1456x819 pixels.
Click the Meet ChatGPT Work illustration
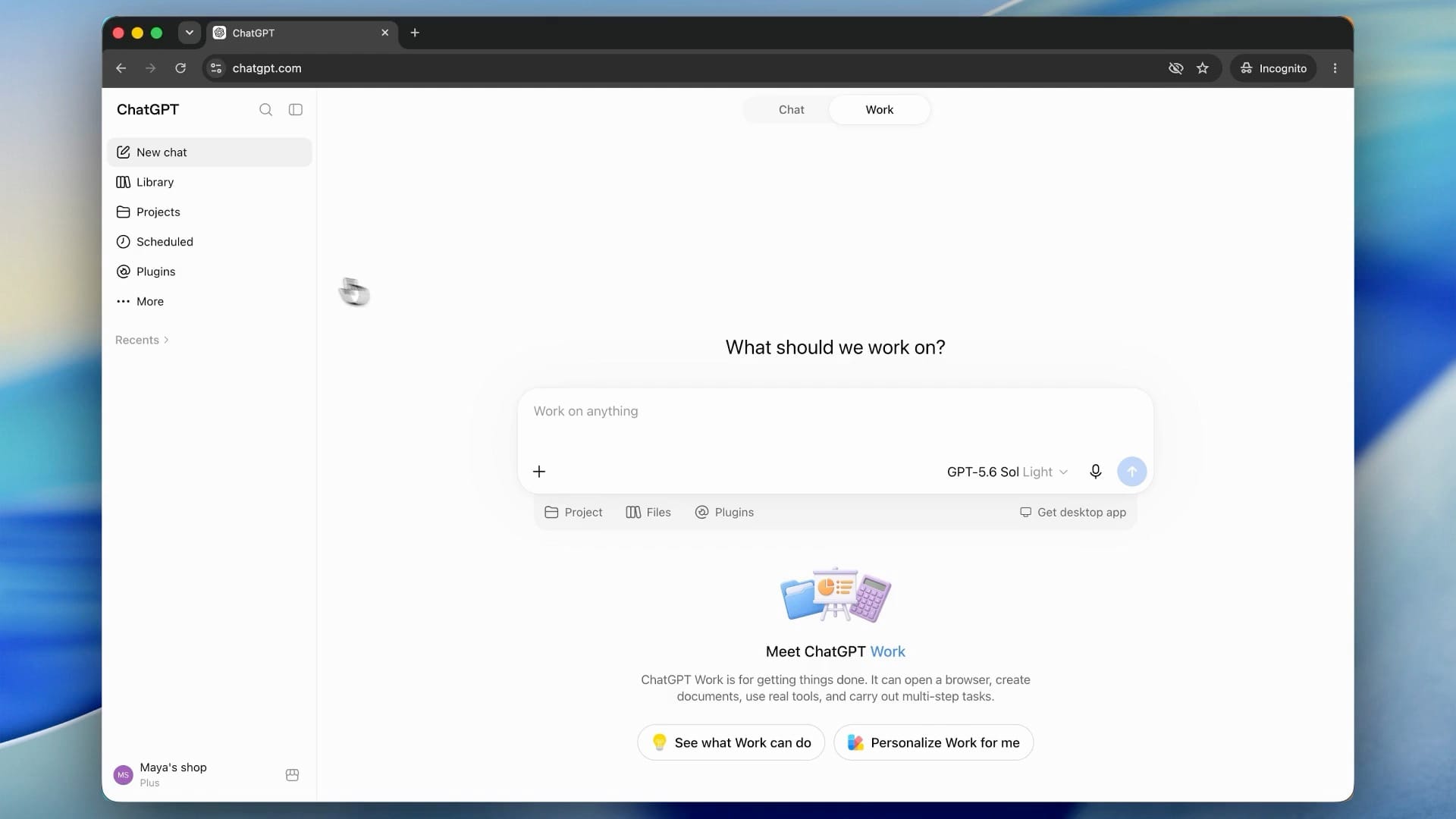836,595
